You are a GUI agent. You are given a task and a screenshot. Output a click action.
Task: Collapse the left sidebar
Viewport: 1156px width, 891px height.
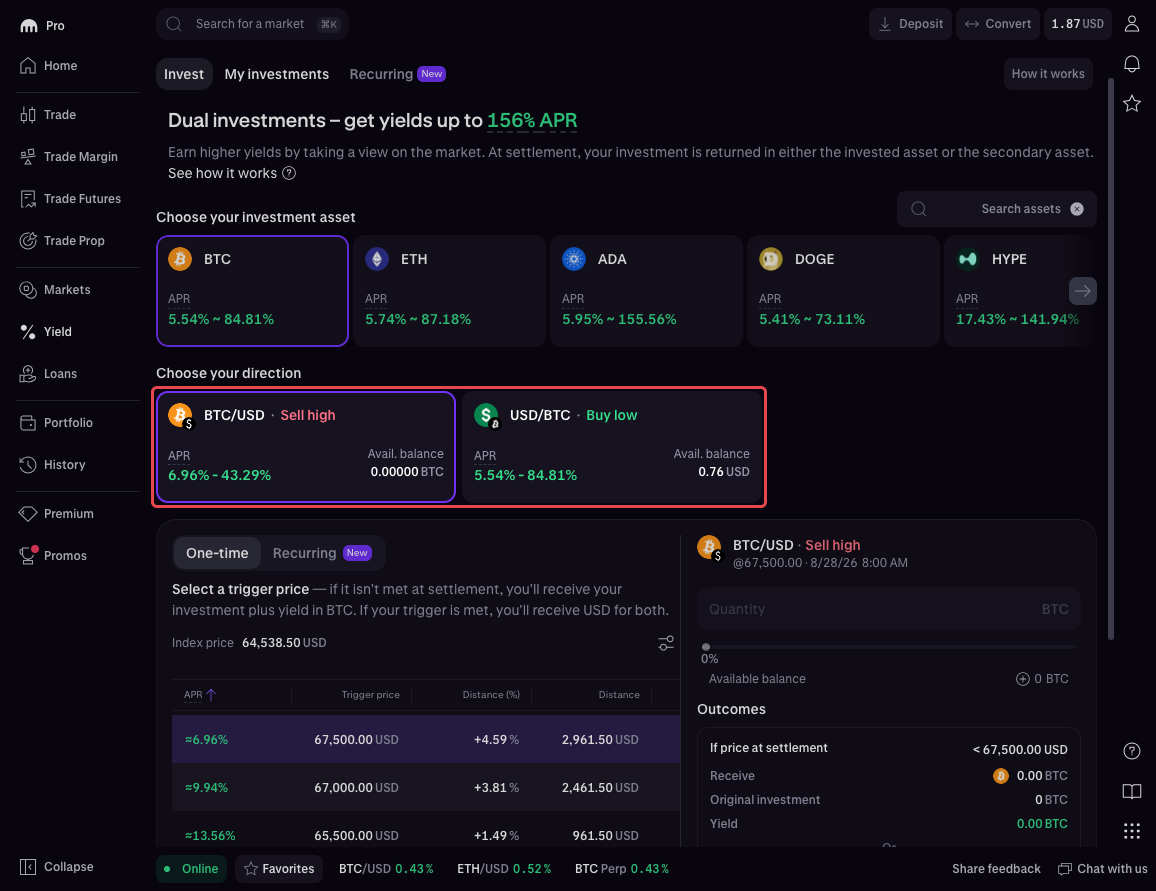click(57, 867)
